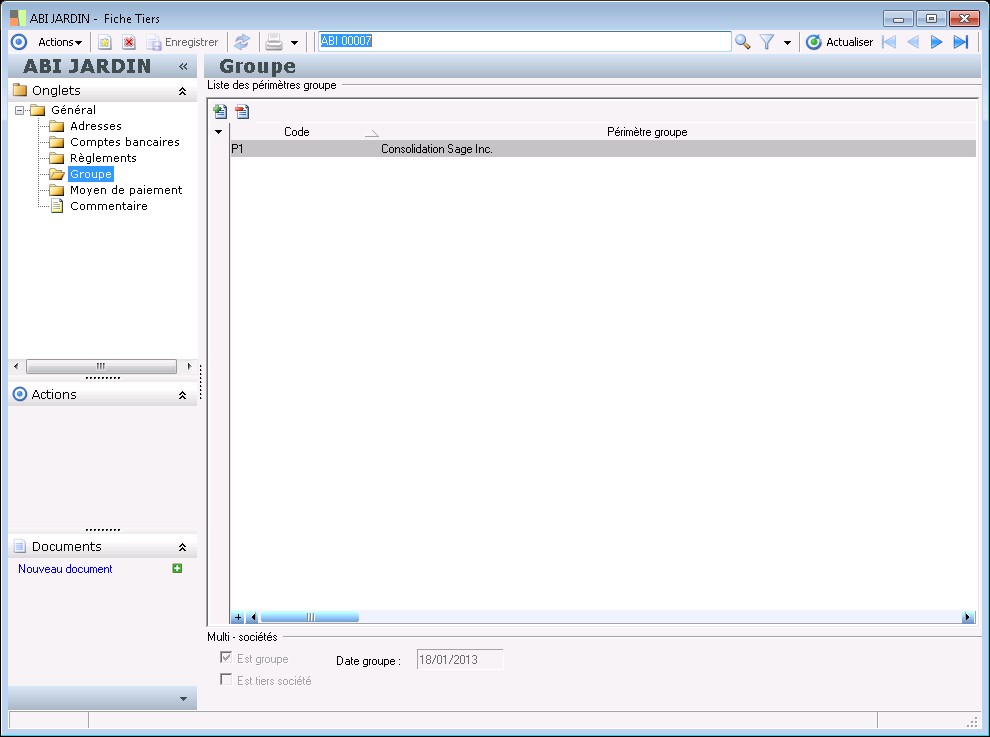Go to the last record
The image size is (990, 737).
[960, 42]
